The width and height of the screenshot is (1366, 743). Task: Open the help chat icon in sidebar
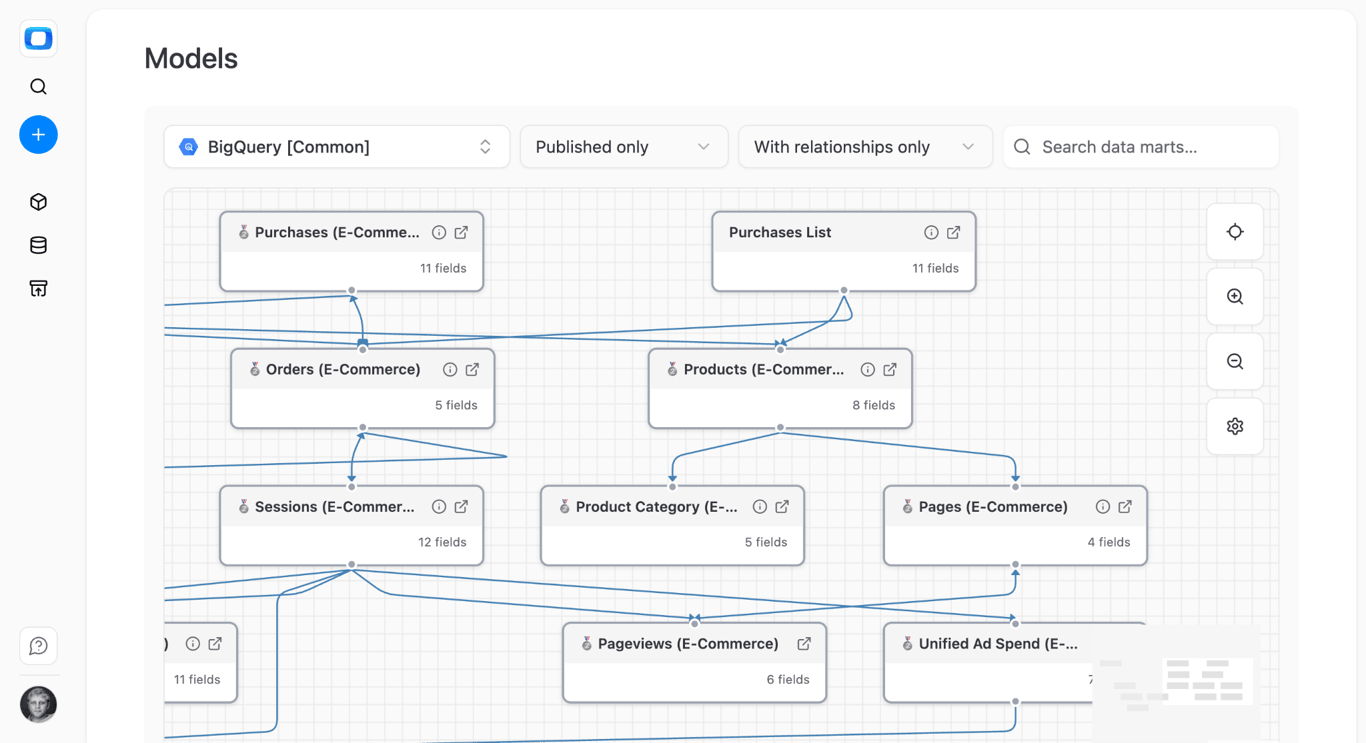point(38,646)
